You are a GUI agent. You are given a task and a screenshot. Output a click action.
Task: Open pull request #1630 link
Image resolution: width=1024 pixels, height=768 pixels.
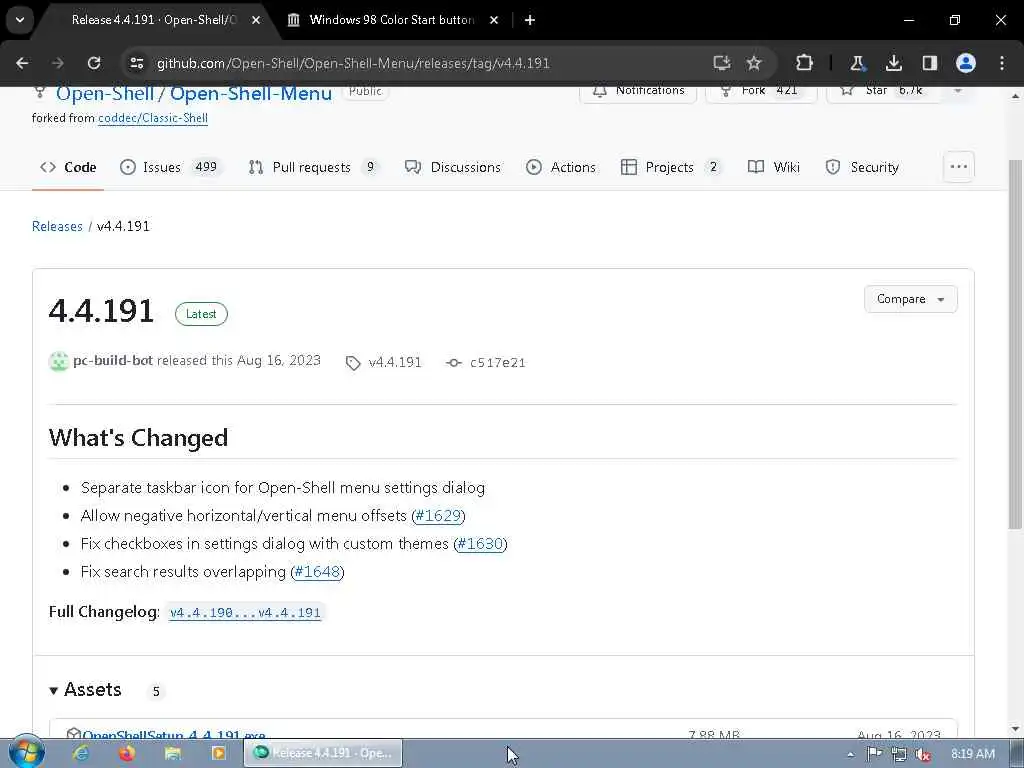(481, 543)
